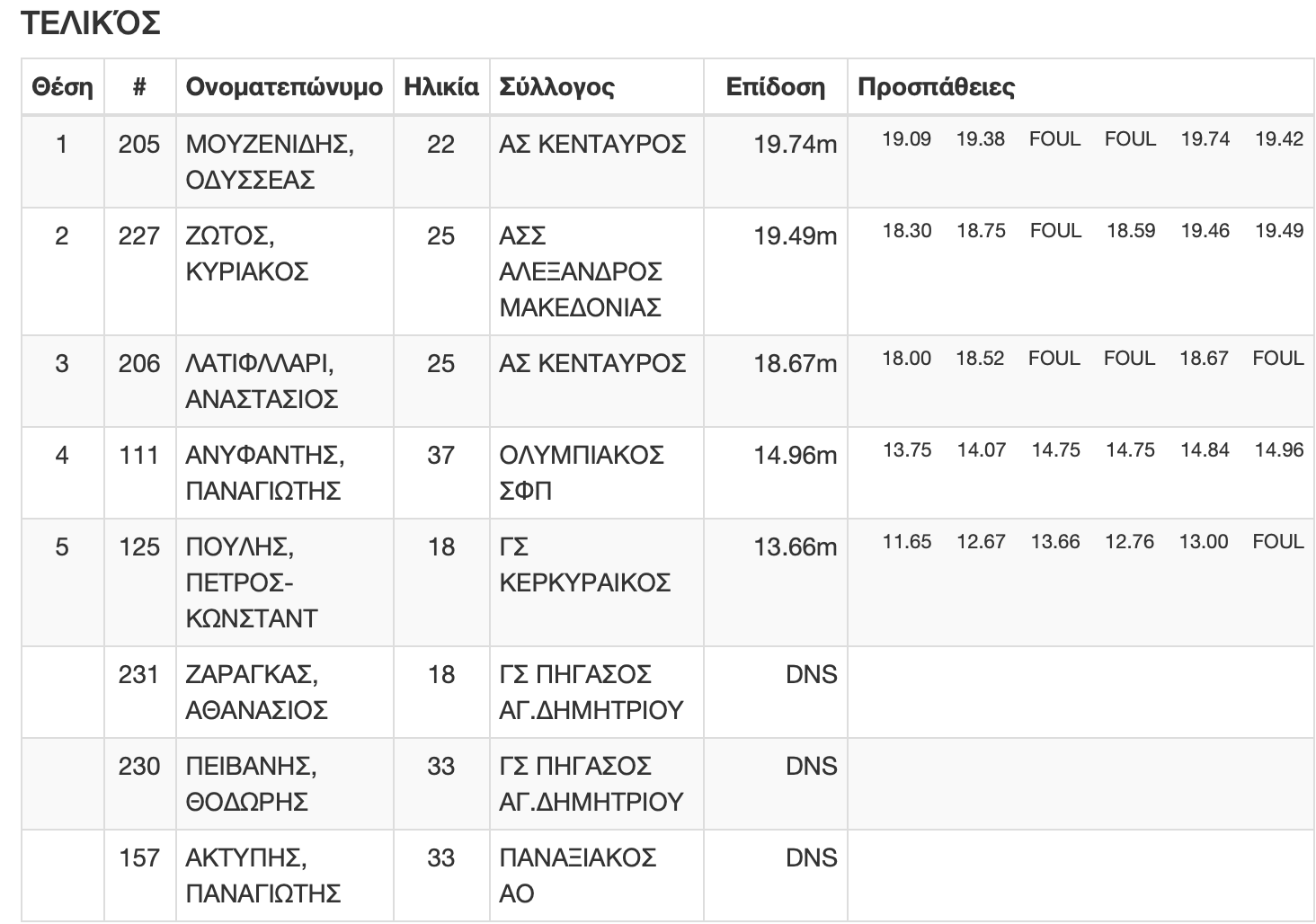Click the ΠΑΝΑΞΙΑΚΟΣ ΑΟ club cell
The image size is (1316, 924).
click(x=577, y=875)
